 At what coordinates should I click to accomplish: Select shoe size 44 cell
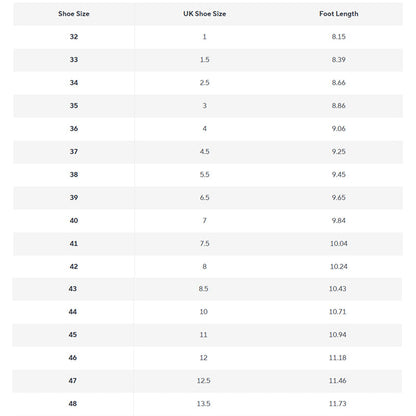coord(73,312)
